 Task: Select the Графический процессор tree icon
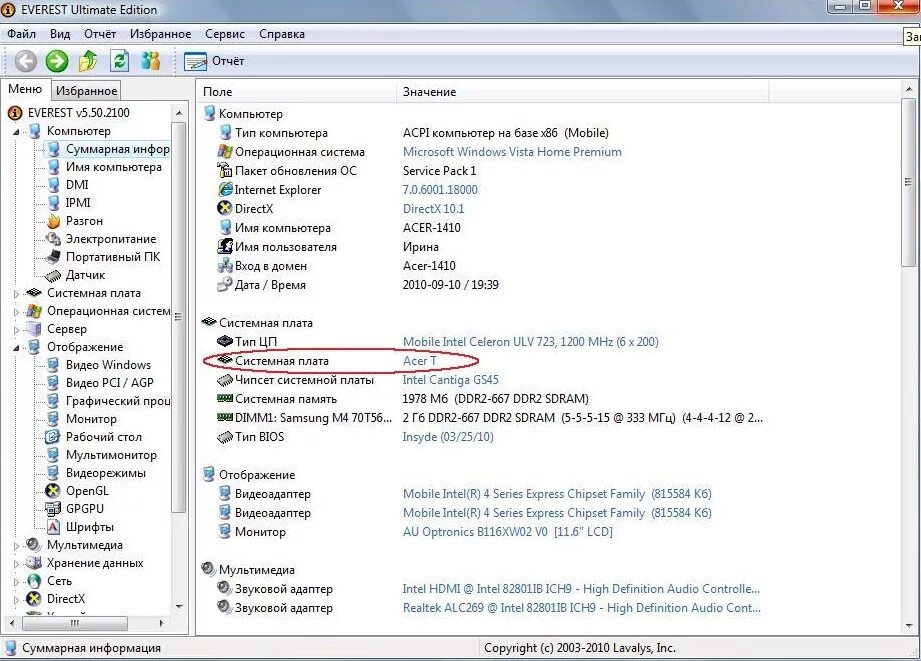click(x=53, y=401)
